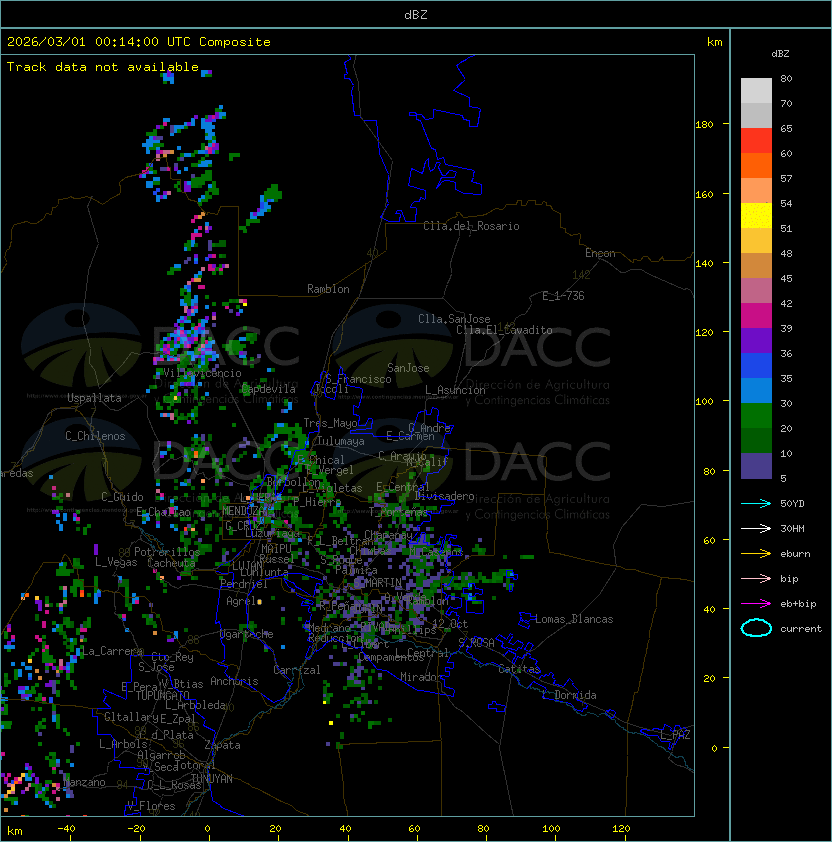
Task: Click the 'Carrizal' map label
Action: (296, 670)
